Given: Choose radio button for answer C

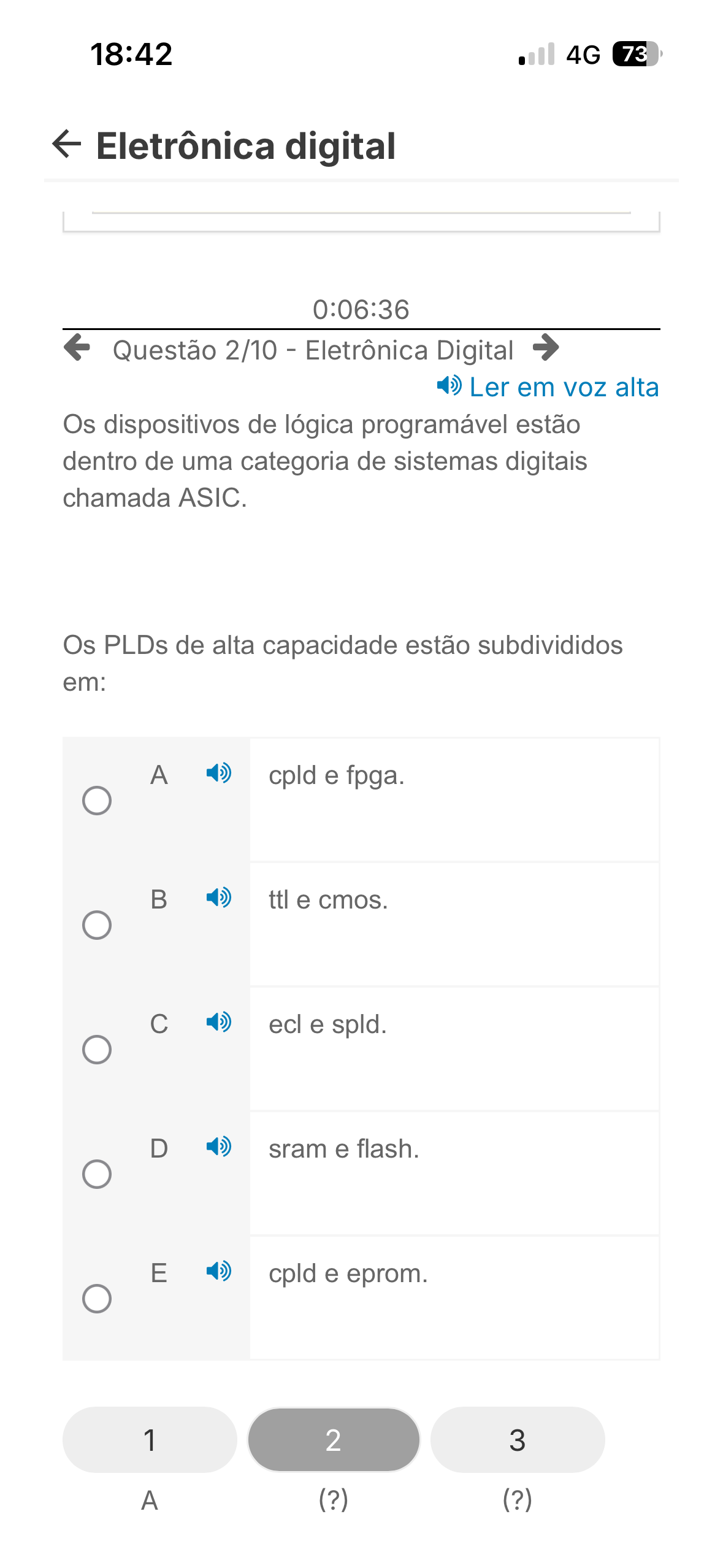Looking at the screenshot, I should [97, 1050].
